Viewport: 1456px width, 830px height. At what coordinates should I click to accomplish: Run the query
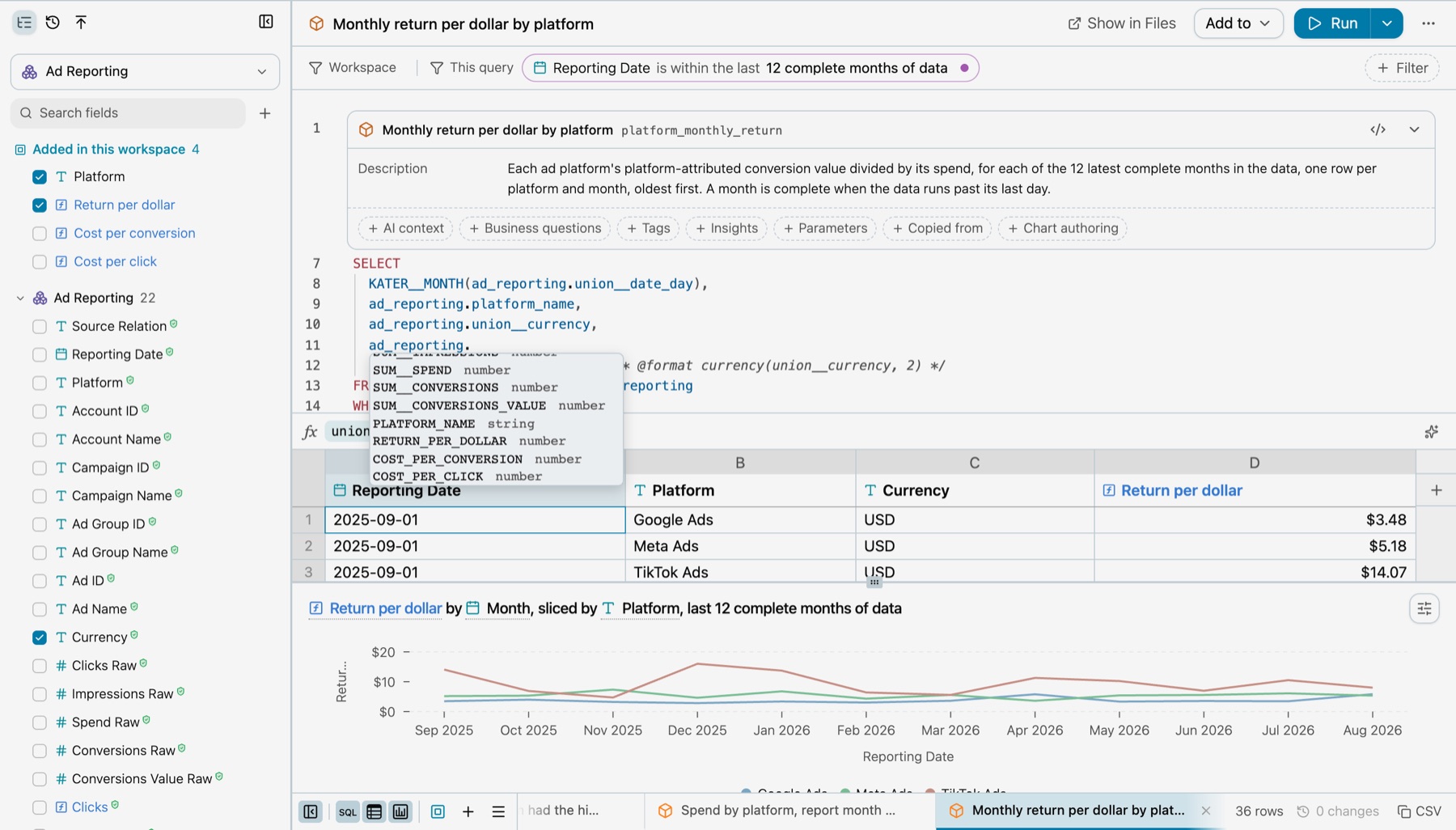[x=1332, y=23]
